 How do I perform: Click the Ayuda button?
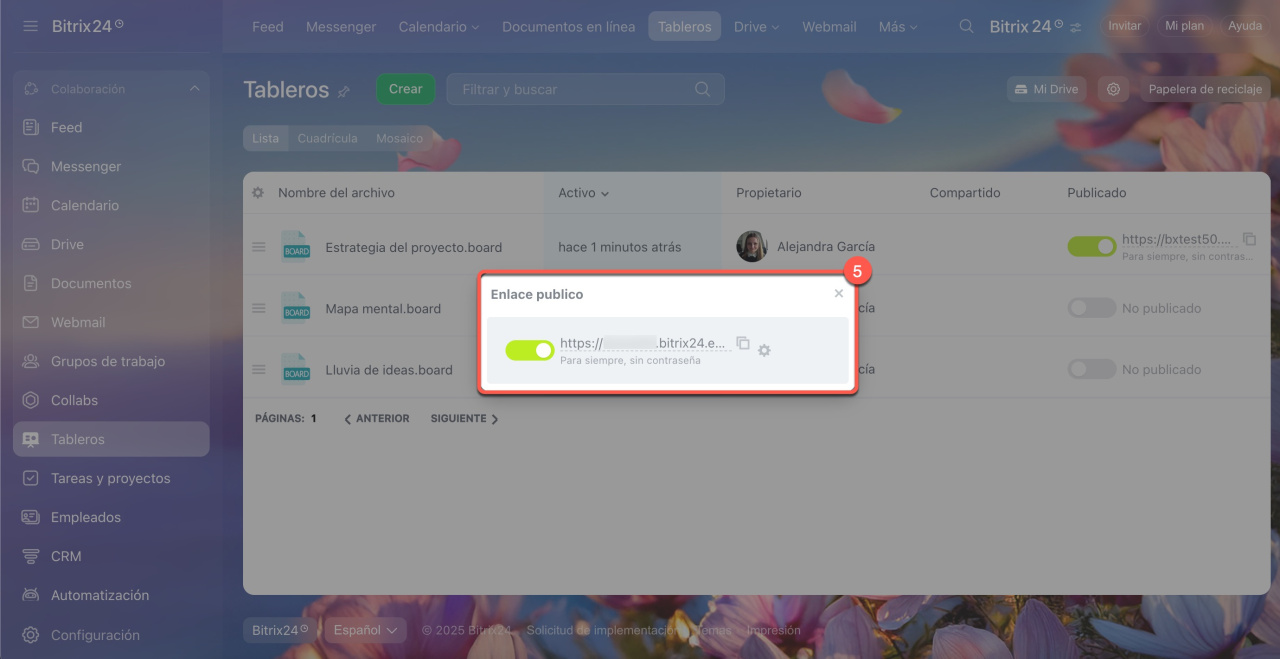point(1245,26)
